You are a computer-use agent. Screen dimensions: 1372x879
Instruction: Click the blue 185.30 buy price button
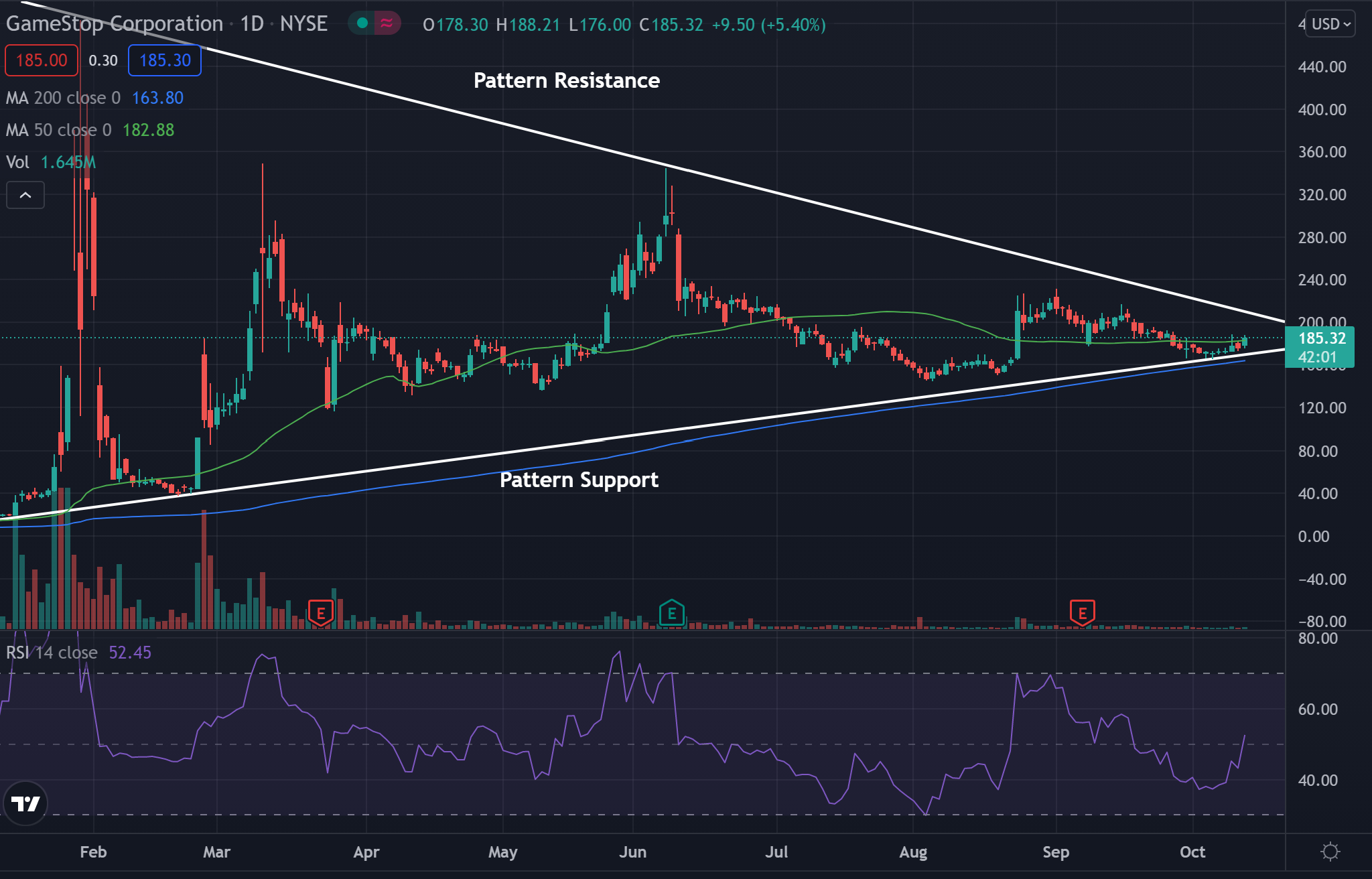(x=165, y=60)
